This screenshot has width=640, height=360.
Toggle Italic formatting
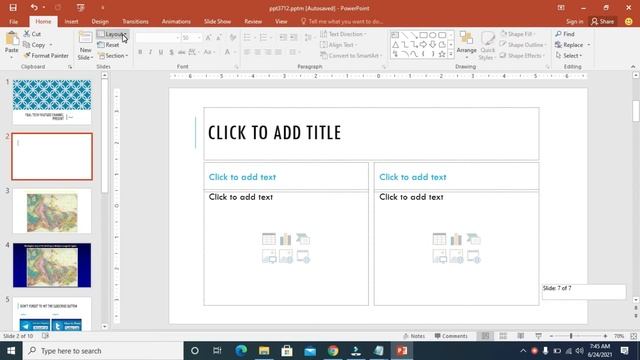(150, 52)
